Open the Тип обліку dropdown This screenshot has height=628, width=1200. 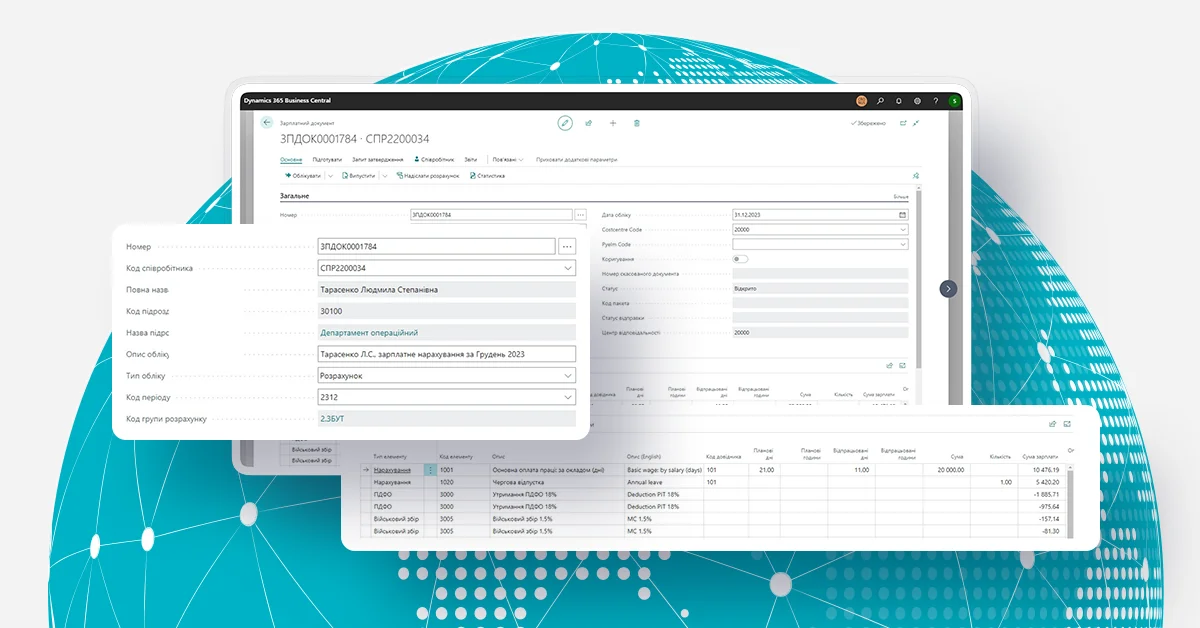click(568, 375)
